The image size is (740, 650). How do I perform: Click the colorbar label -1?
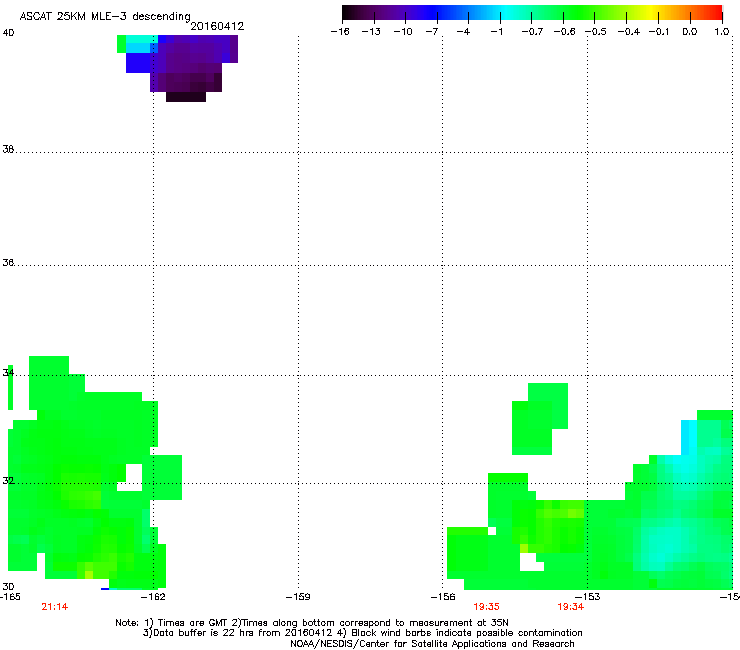[496, 32]
